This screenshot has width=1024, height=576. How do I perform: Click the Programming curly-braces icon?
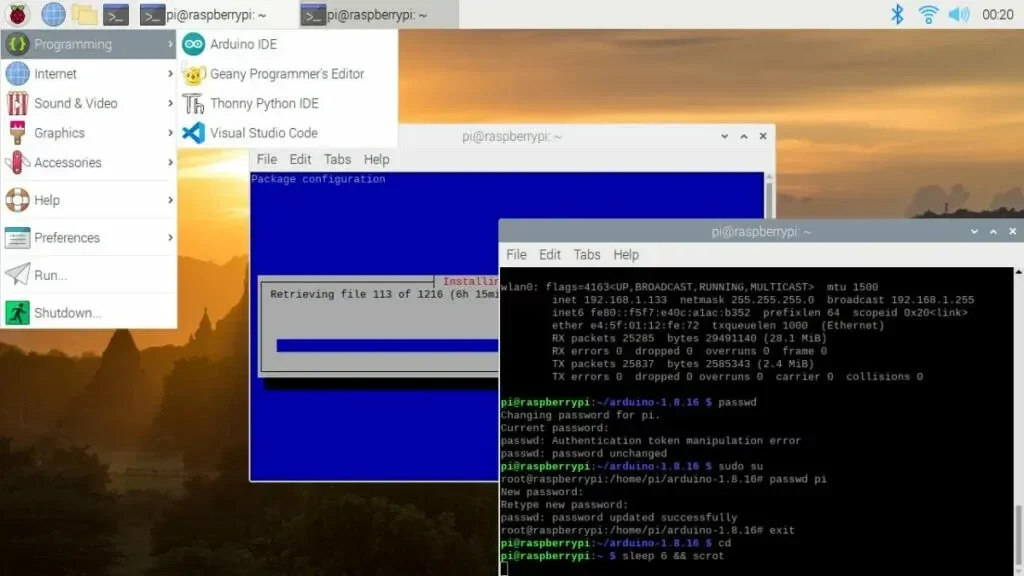click(18, 44)
